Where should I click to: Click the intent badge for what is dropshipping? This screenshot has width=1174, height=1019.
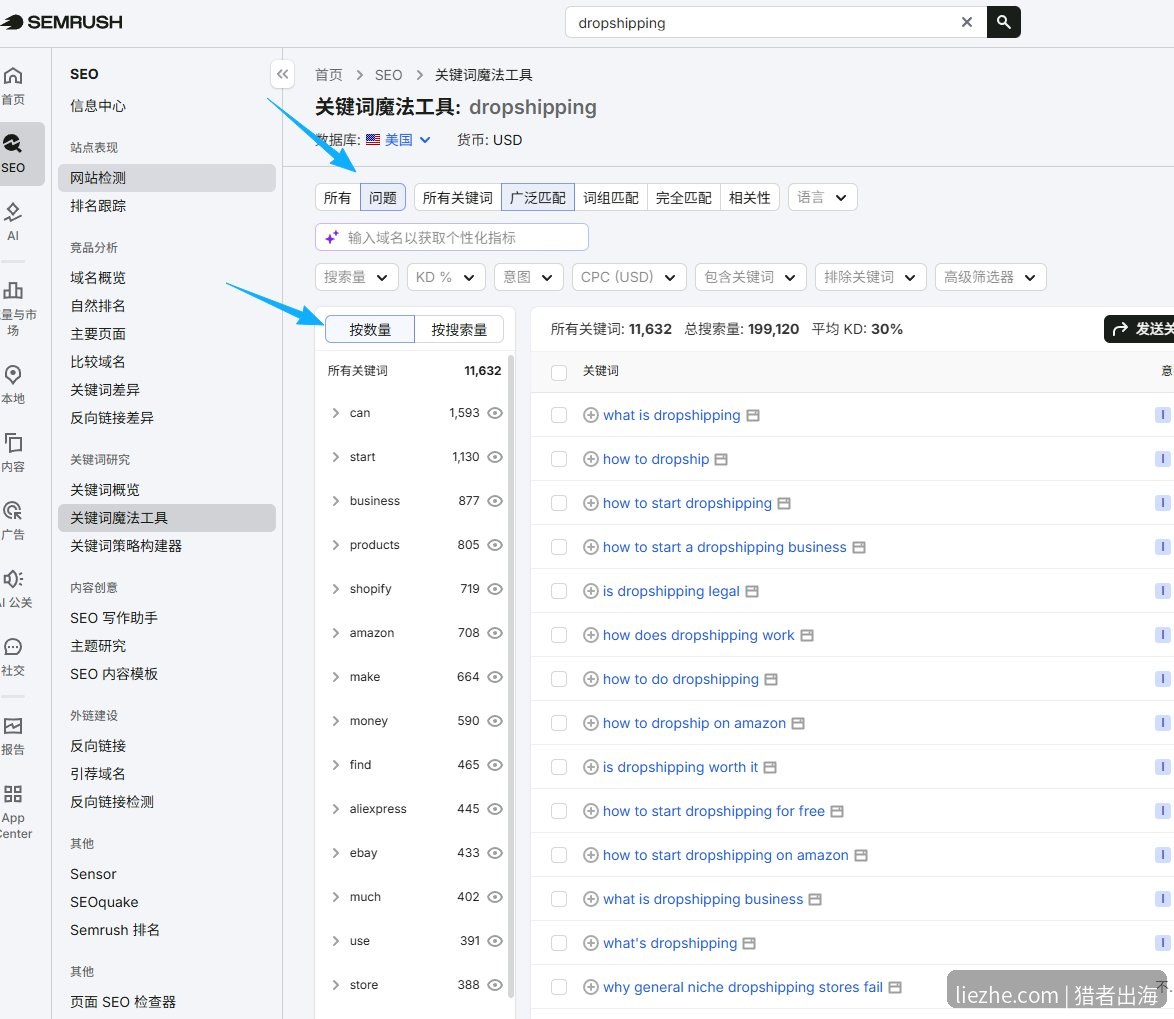1162,415
